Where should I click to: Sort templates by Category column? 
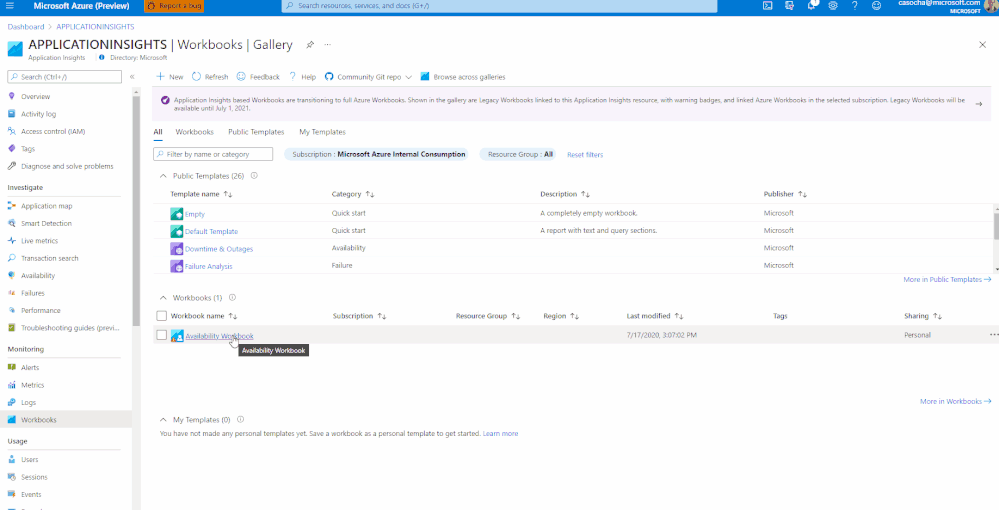coord(352,194)
